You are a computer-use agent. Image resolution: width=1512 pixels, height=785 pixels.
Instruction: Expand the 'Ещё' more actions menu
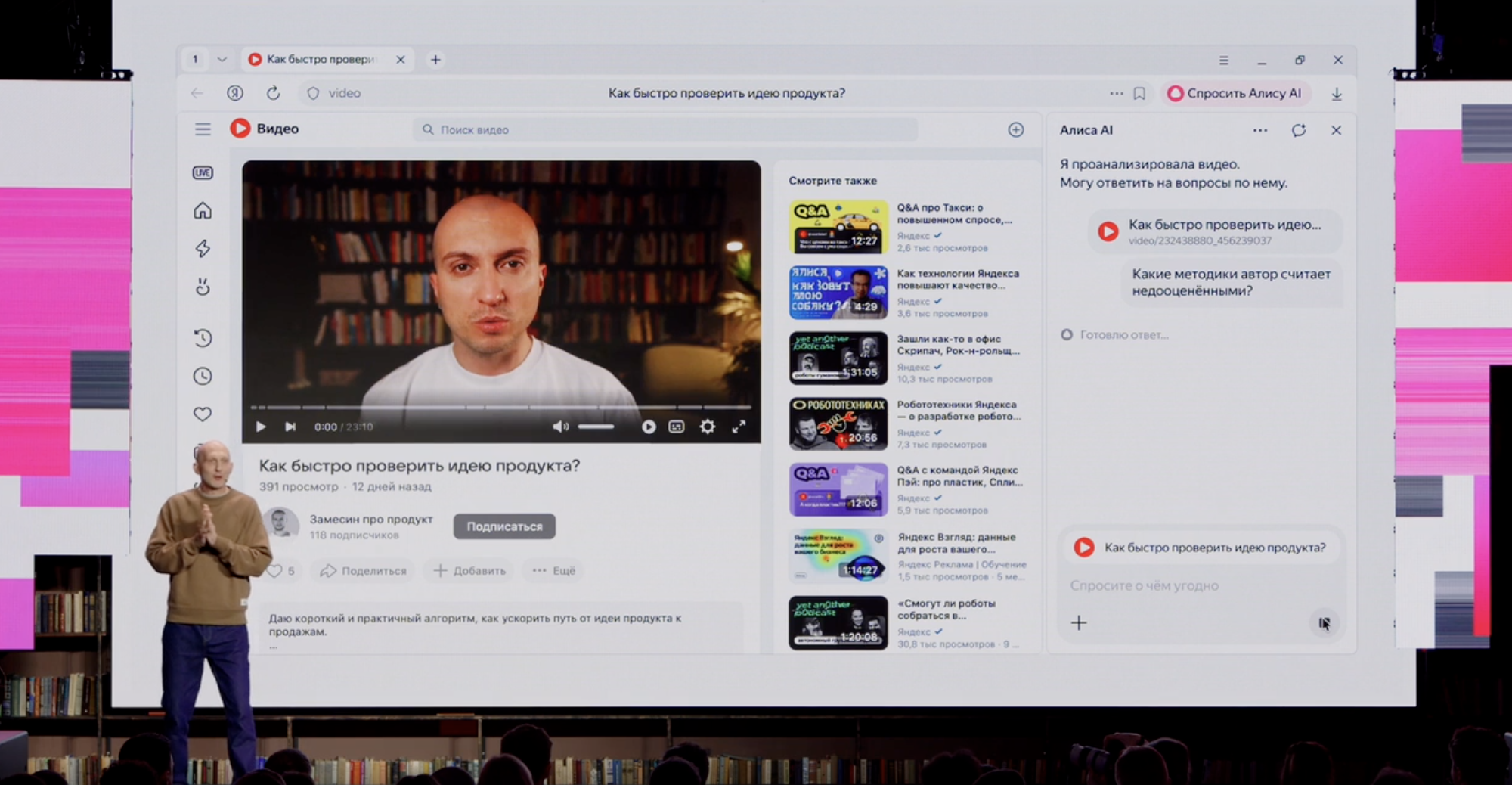coord(554,571)
